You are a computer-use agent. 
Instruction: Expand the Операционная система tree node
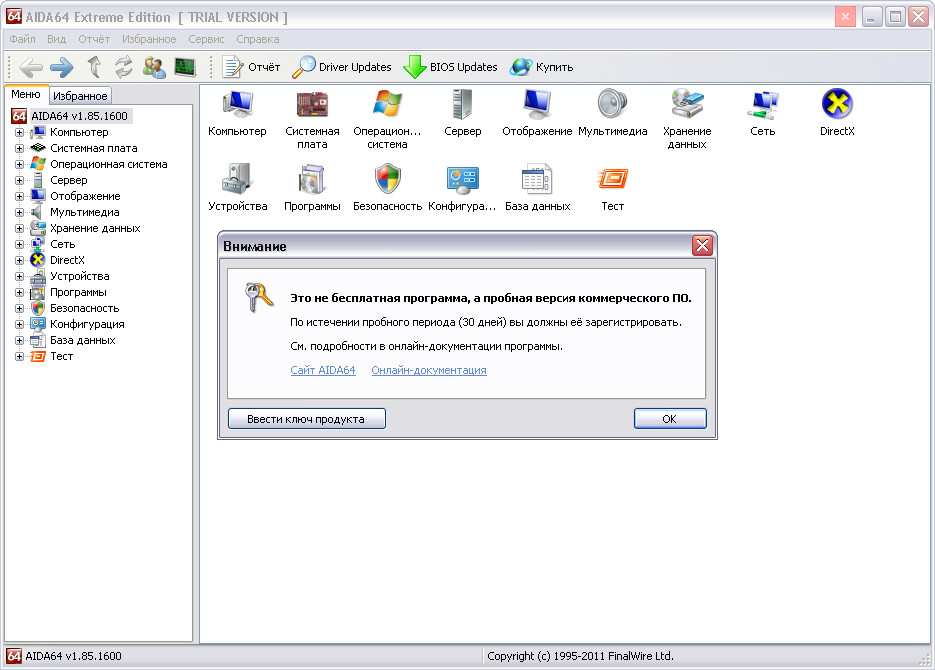coord(19,165)
